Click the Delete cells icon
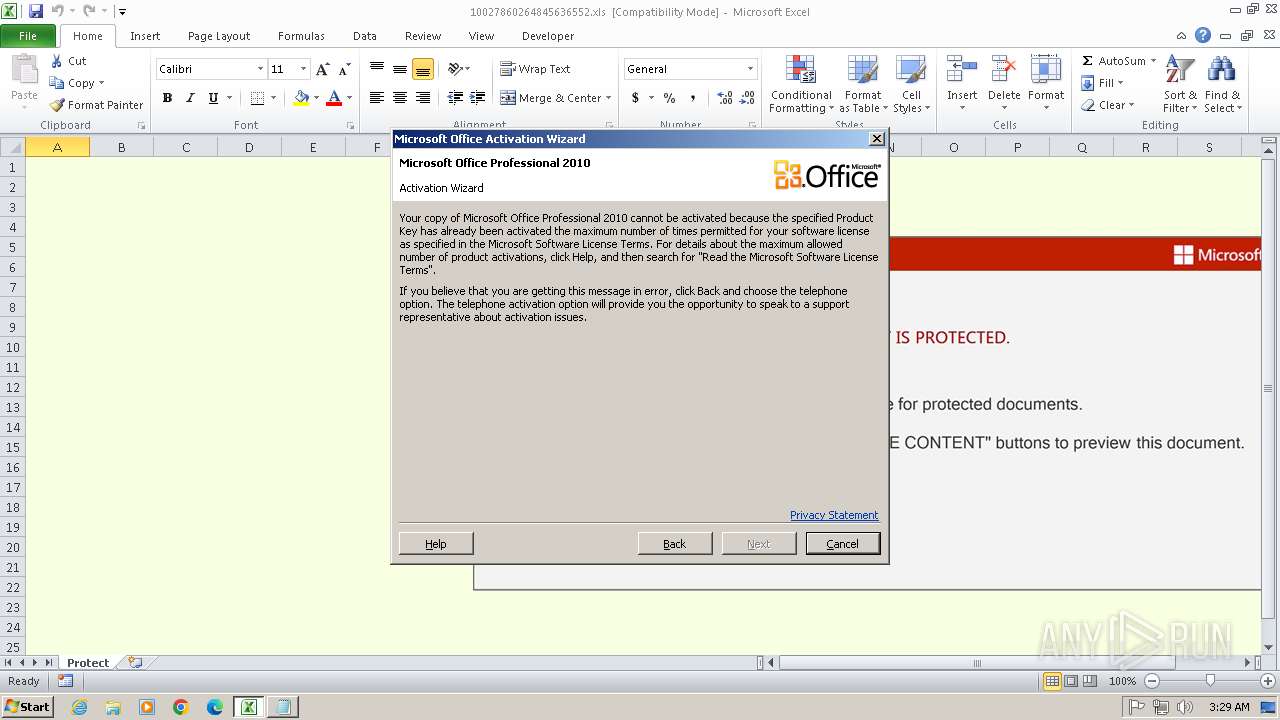Screen dimensions: 1280x720 [x=1004, y=70]
